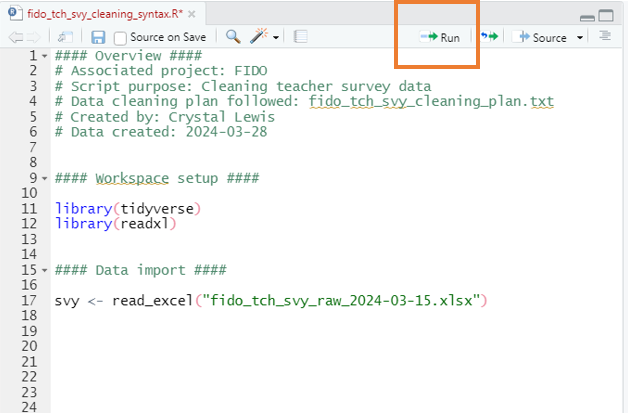
Task: Open the Source button dropdown arrow
Action: [x=581, y=38]
